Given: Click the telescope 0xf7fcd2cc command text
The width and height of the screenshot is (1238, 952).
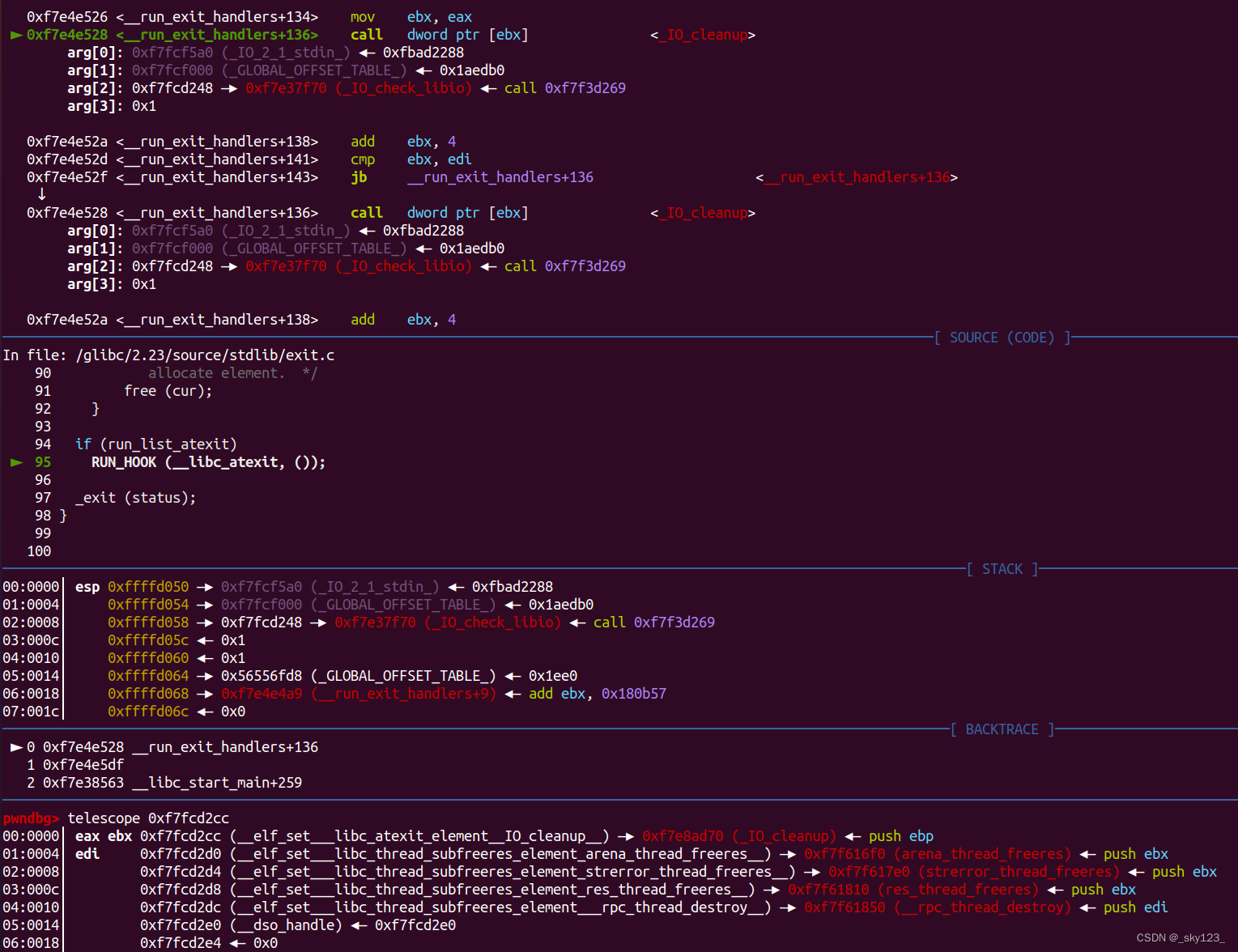Looking at the screenshot, I should [148, 818].
